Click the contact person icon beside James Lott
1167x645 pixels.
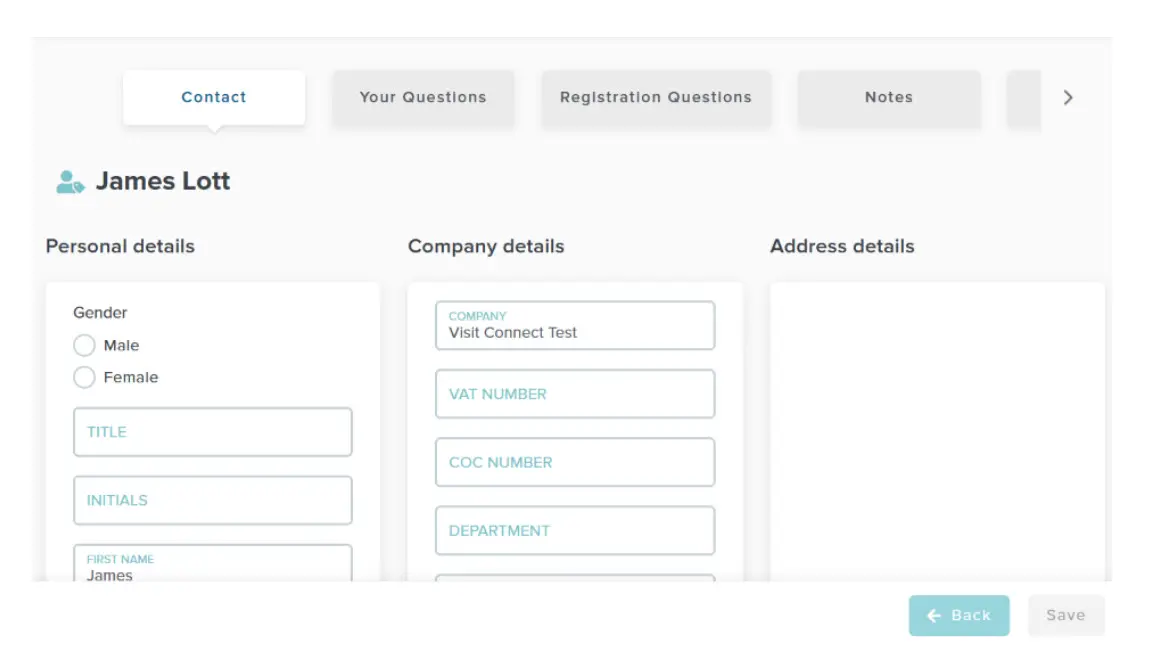(x=70, y=182)
